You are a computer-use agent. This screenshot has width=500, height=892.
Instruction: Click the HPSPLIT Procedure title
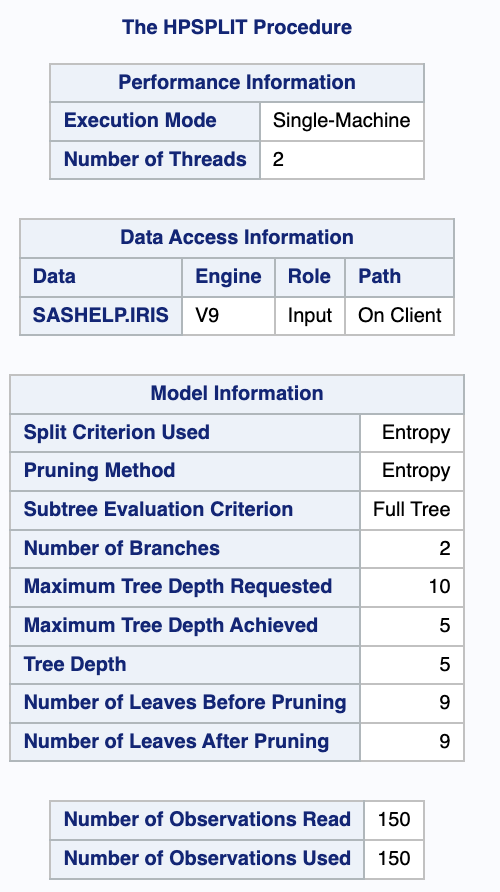click(x=237, y=27)
